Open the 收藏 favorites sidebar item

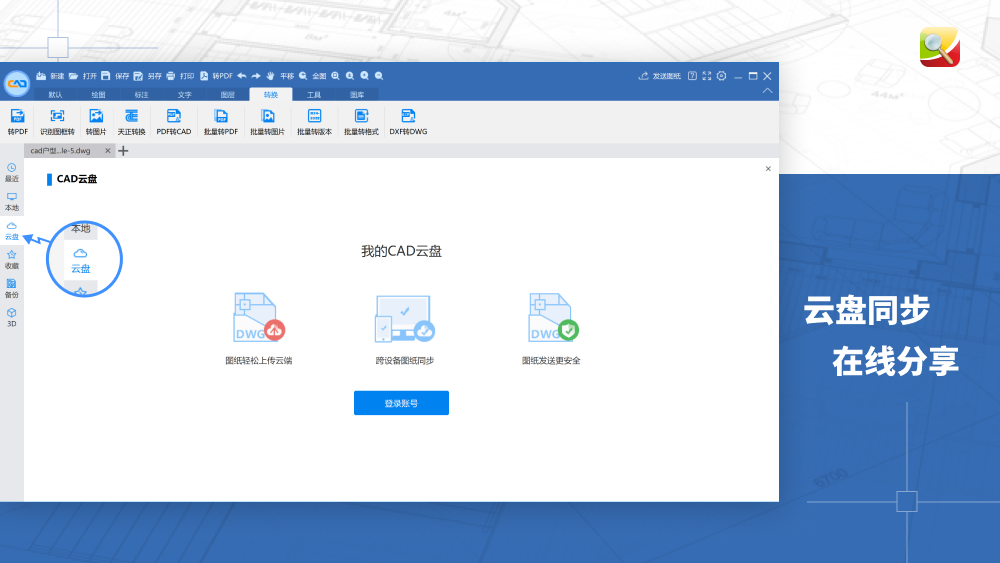point(11,260)
